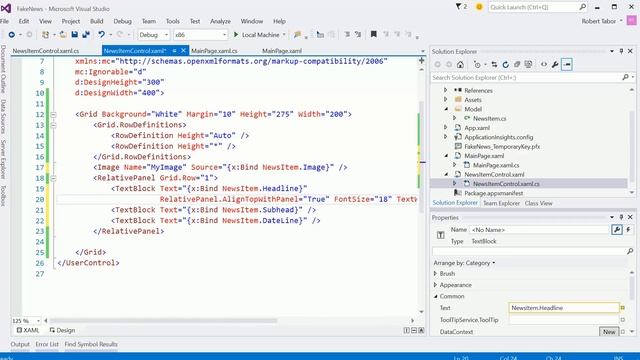640x360 pixels.
Task: Click the notifications flag icon
Action: (458, 7)
